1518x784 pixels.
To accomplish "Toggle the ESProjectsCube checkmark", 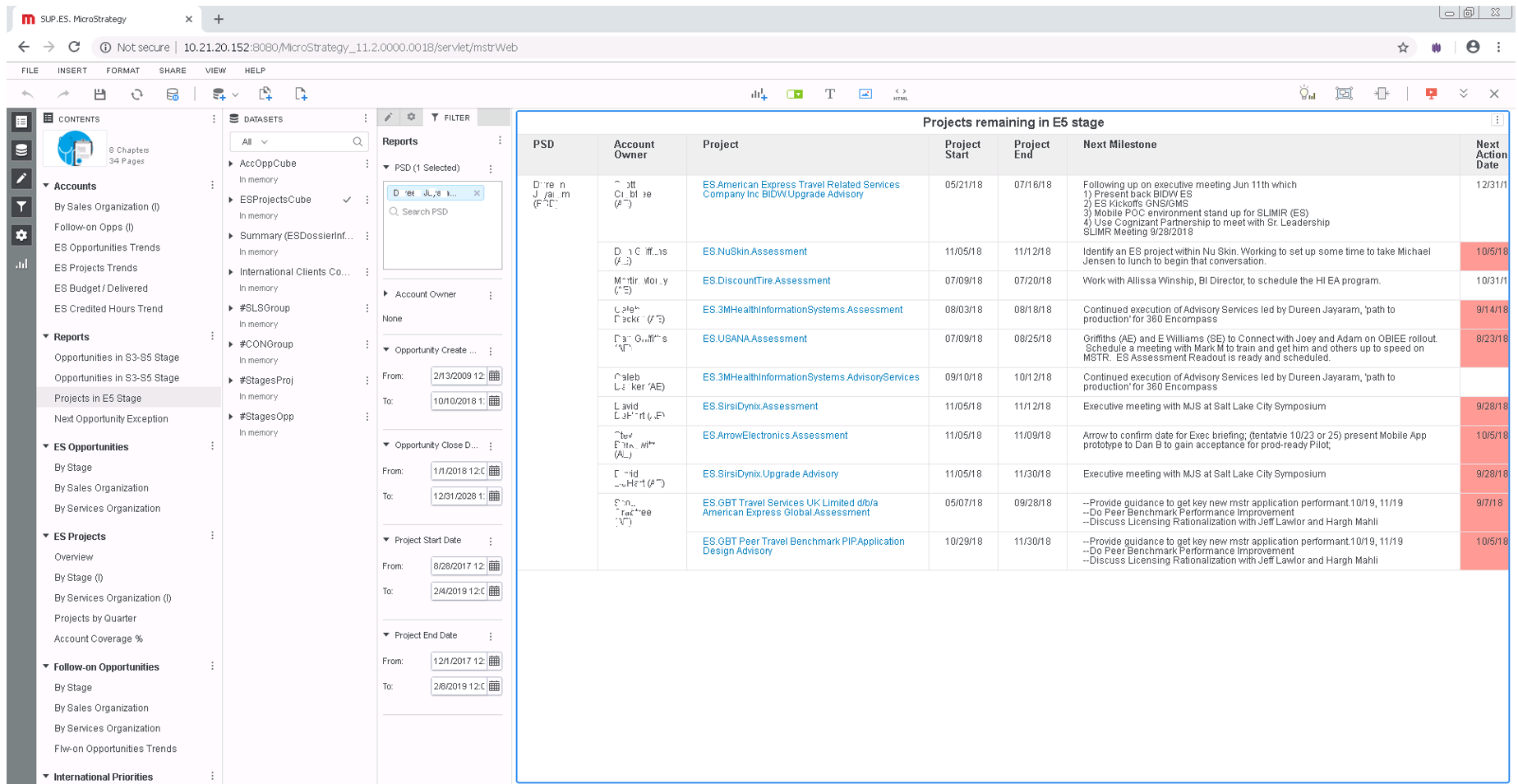I will 347,200.
